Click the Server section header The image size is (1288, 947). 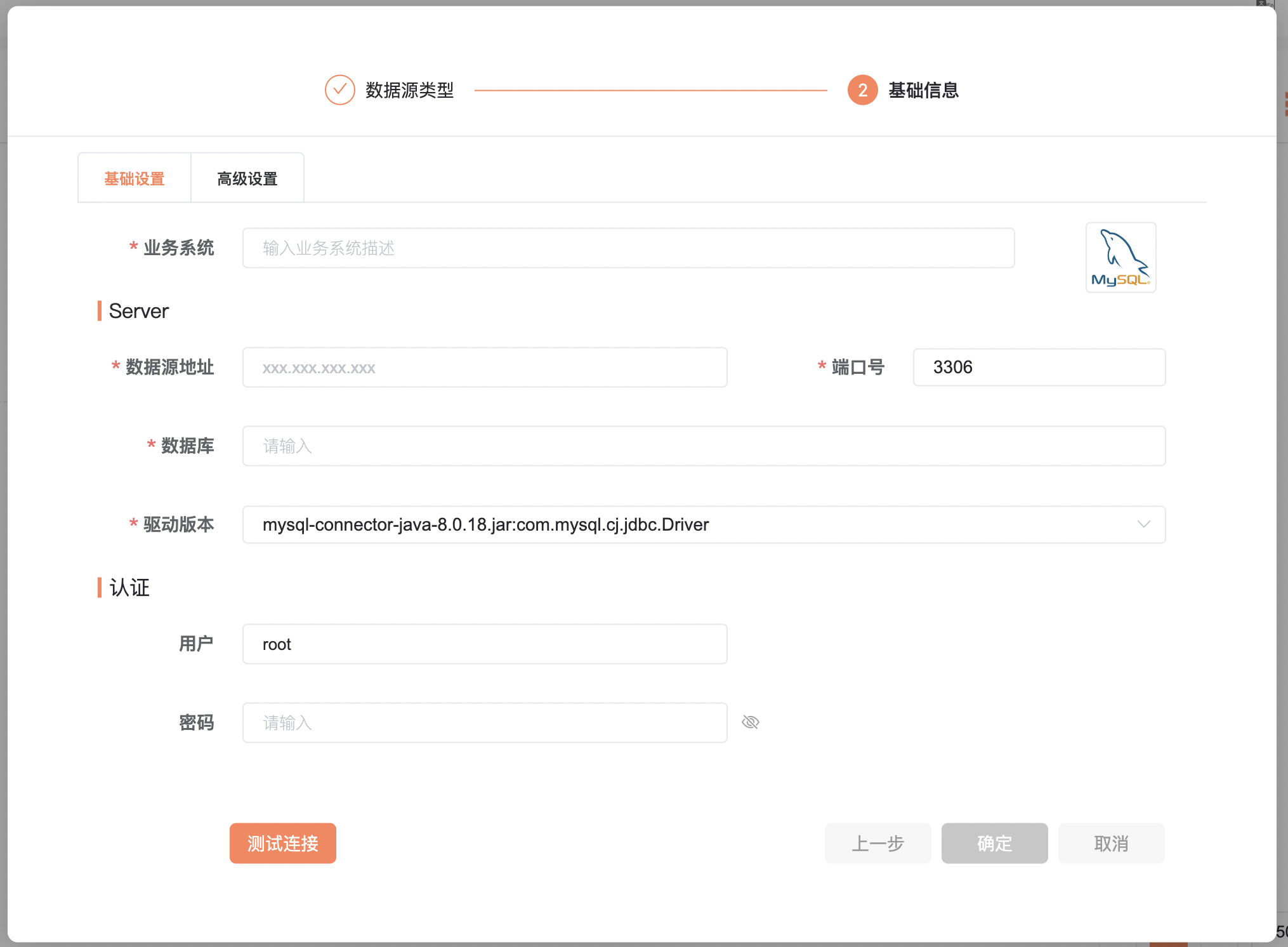138,310
